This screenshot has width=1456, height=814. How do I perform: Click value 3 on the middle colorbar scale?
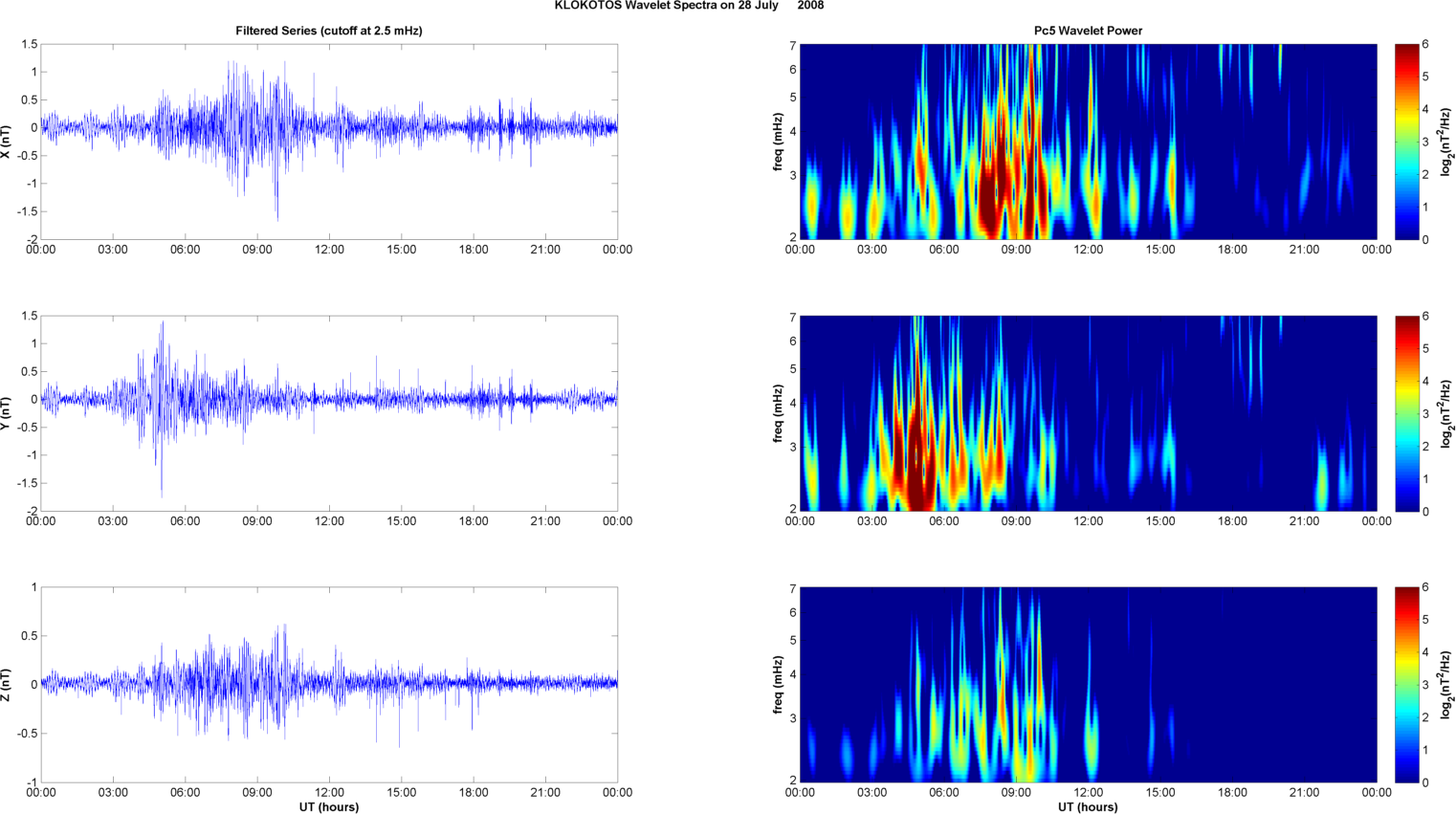(x=1425, y=414)
